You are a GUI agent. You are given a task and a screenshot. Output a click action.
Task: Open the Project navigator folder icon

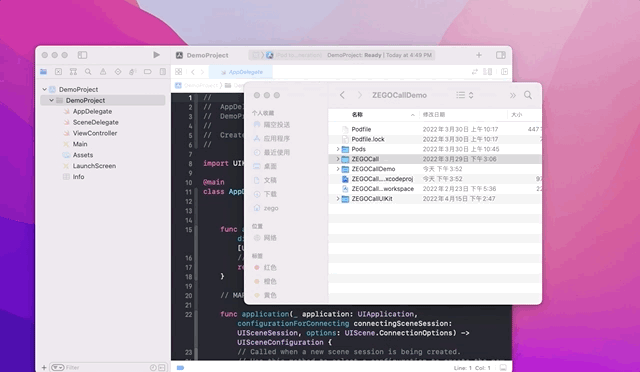[43, 72]
